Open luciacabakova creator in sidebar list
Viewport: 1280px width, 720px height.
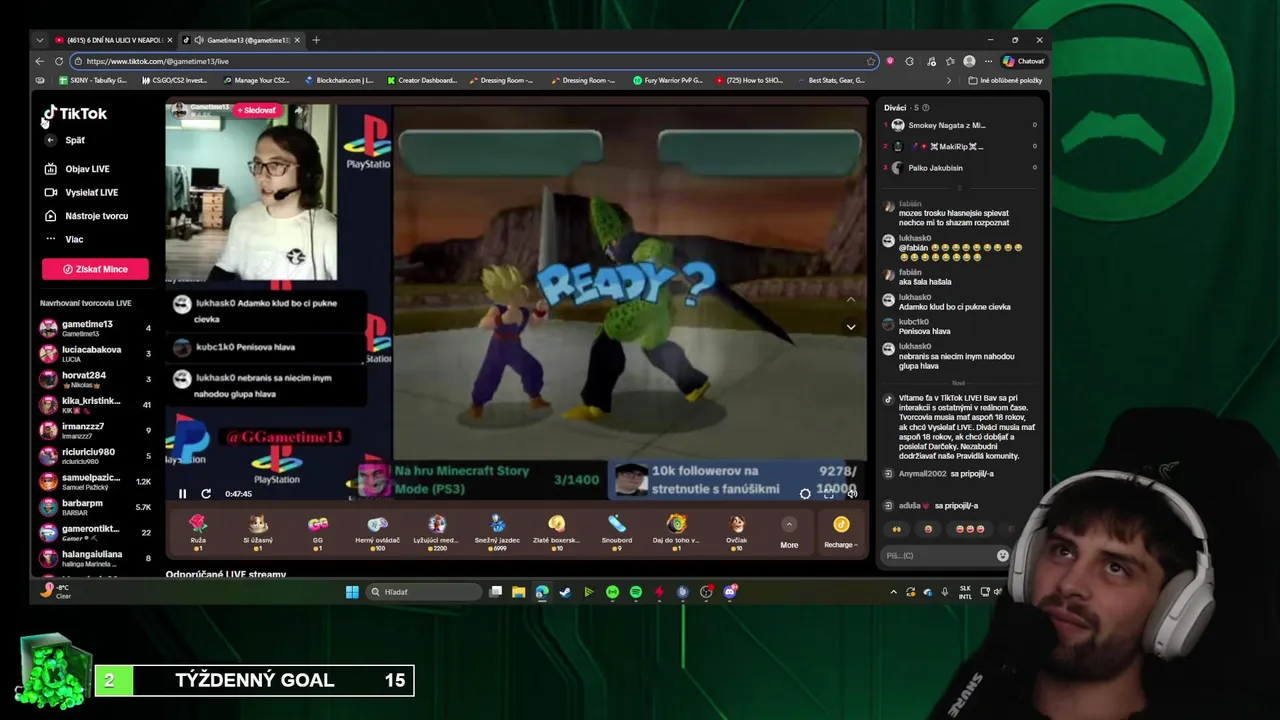coord(95,353)
